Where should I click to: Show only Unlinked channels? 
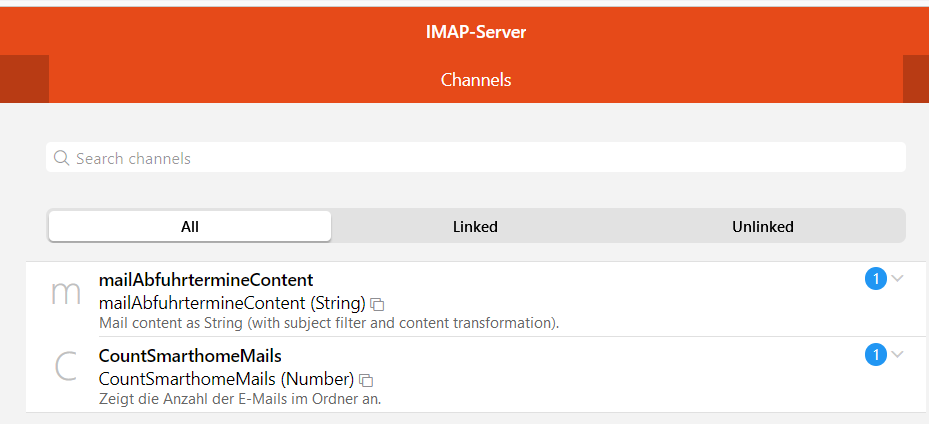tap(762, 227)
